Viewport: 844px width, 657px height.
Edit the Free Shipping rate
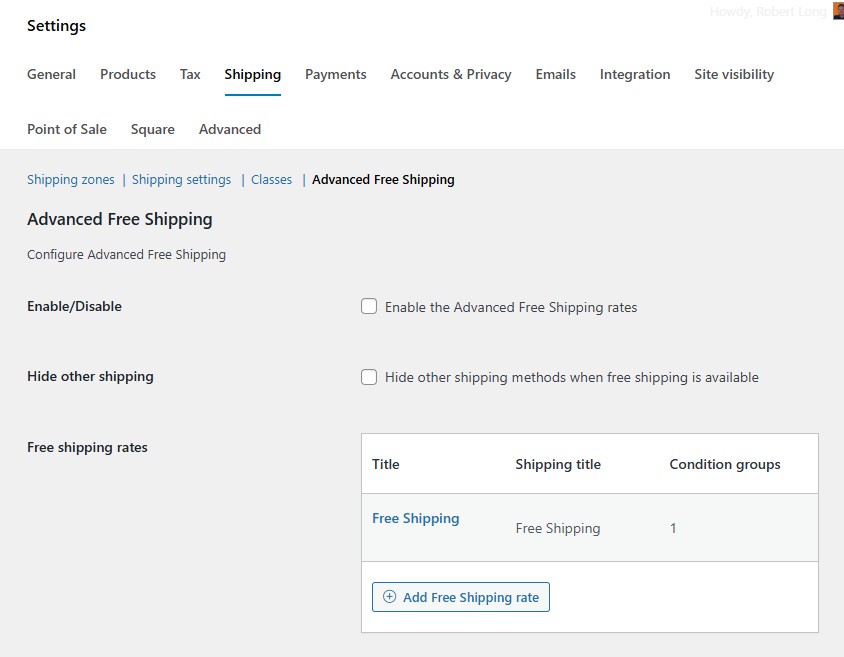point(416,518)
